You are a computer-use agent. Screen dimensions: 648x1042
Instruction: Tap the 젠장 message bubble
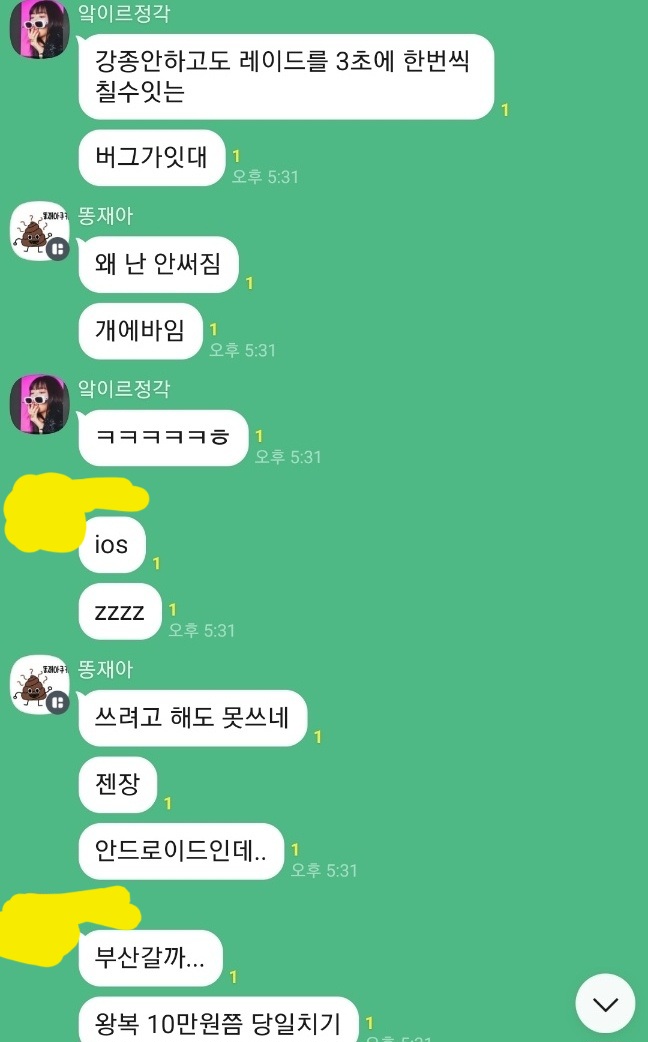[x=118, y=784]
